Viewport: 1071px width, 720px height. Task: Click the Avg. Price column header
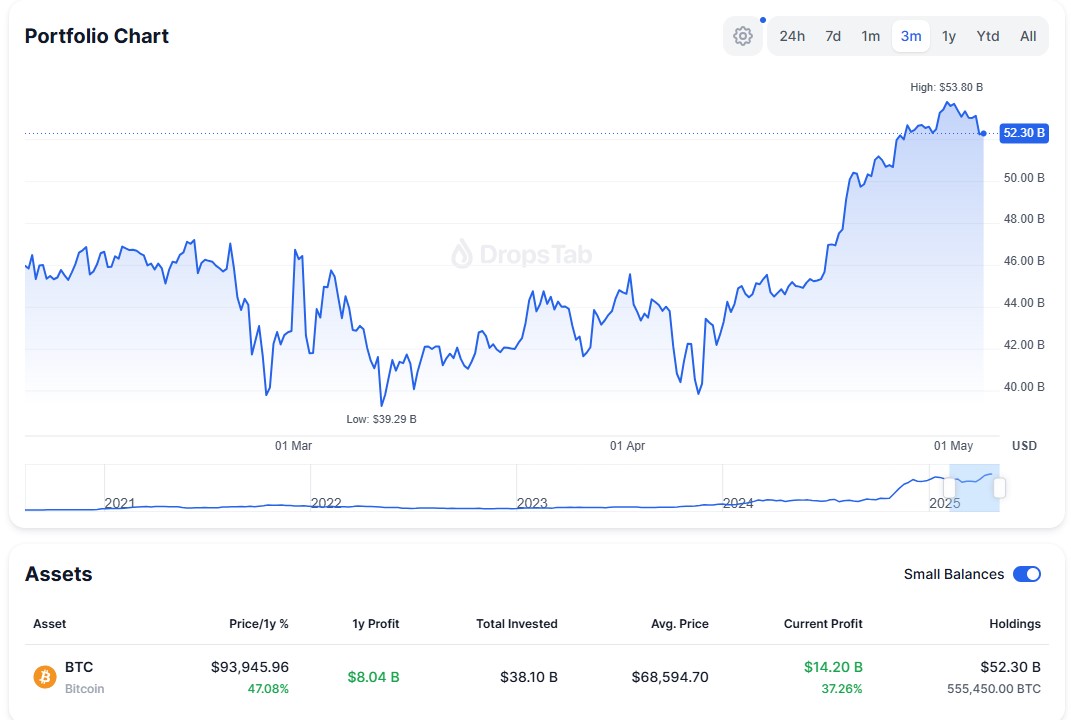tap(679, 623)
